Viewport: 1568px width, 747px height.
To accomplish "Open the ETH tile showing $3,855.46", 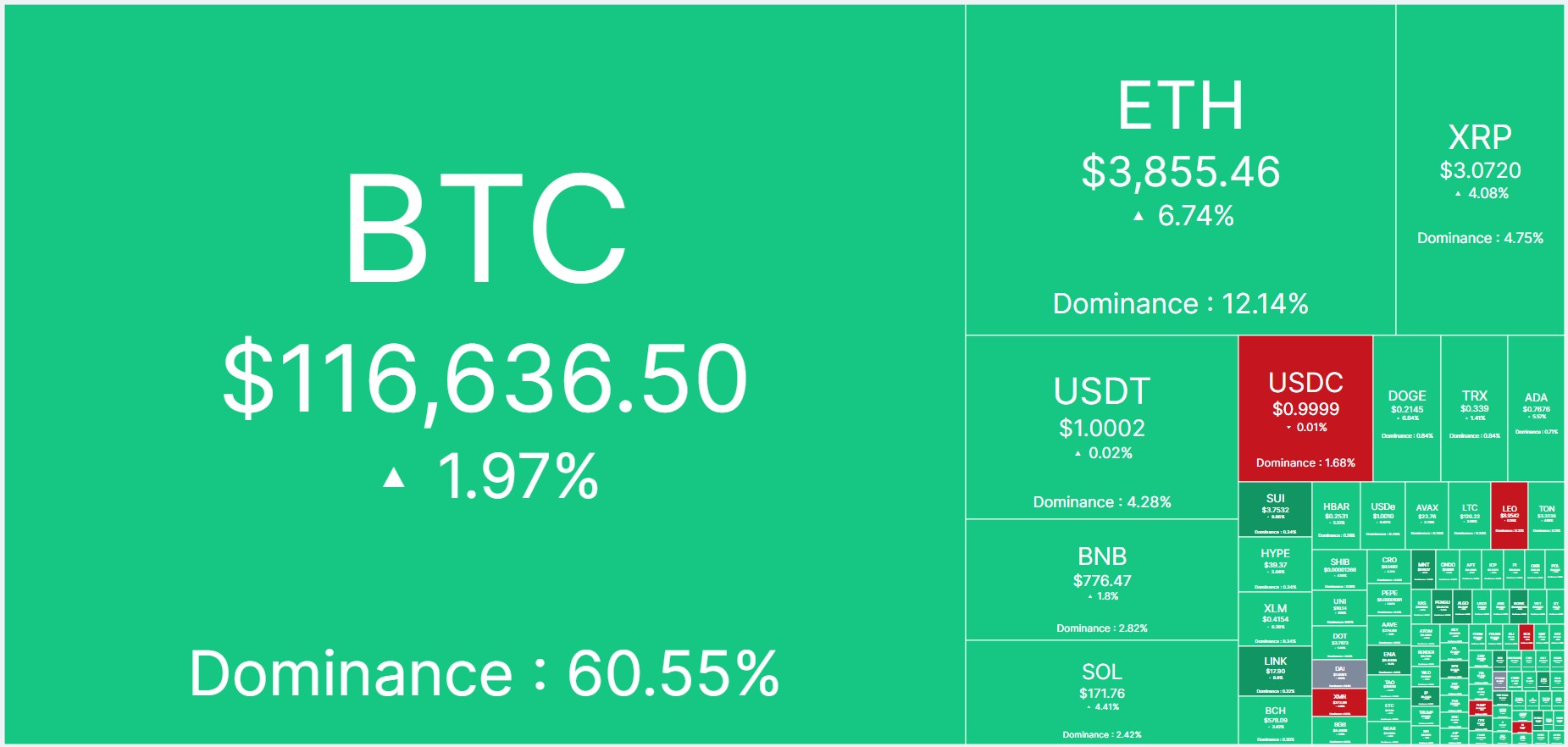I will pos(1180,169).
